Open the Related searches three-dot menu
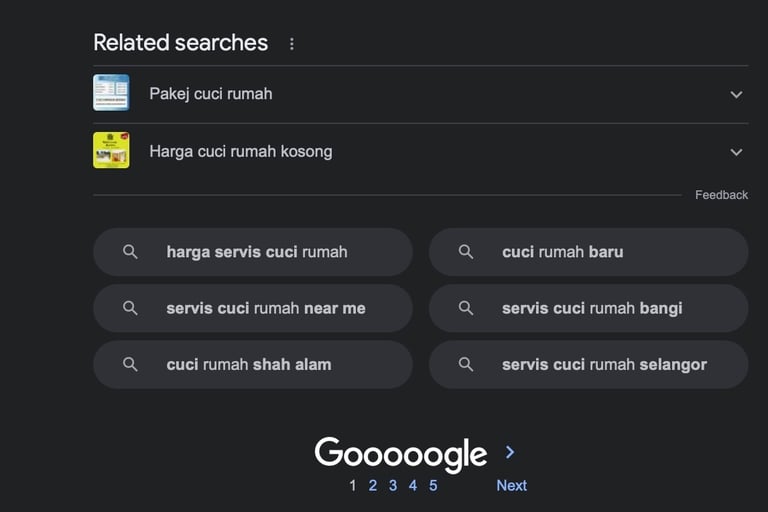Image resolution: width=768 pixels, height=512 pixels. click(x=292, y=44)
